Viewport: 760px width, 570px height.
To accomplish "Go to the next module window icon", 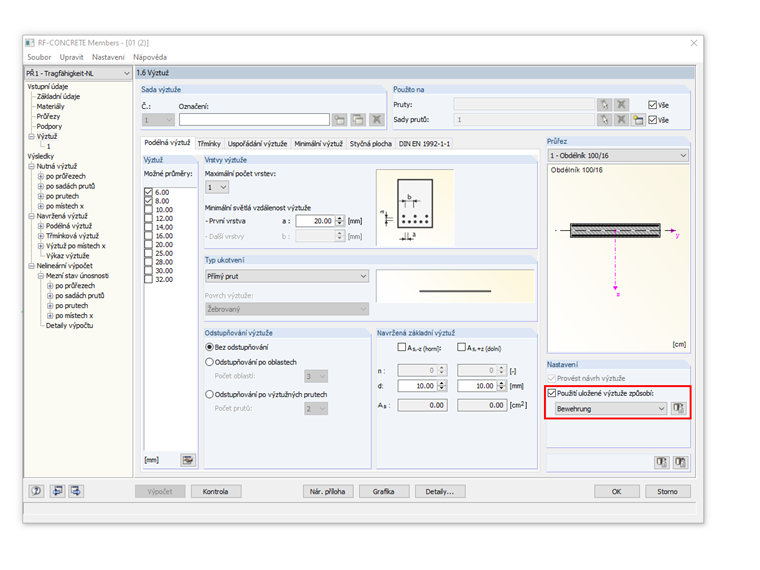I will [76, 491].
